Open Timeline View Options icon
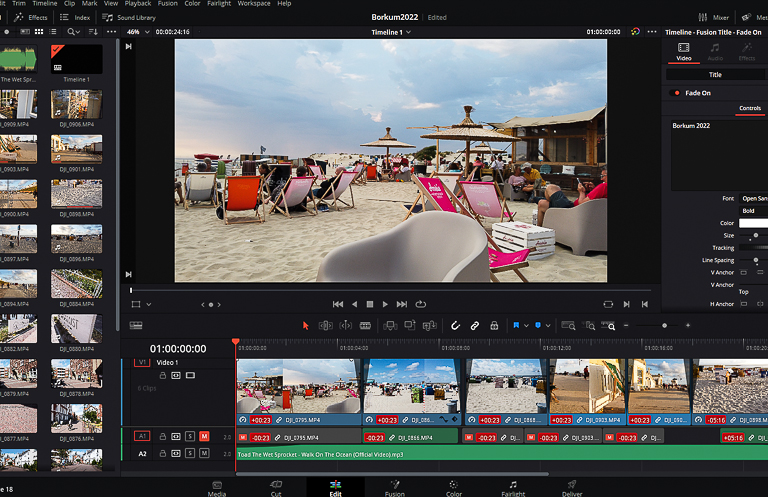Screen dimensions: 768x497 (136, 326)
